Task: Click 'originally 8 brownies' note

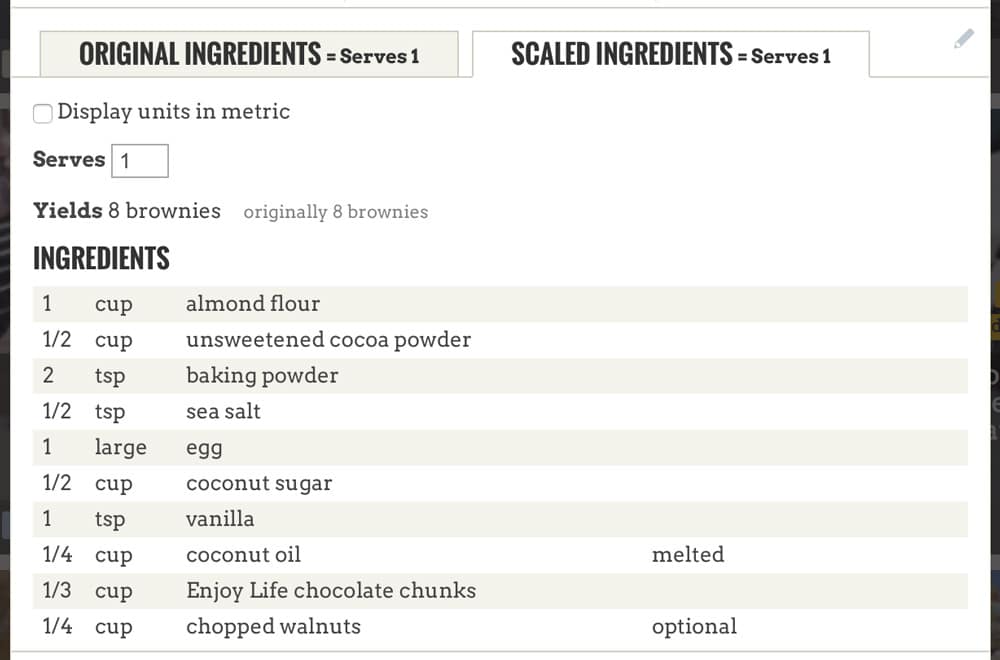Action: 335,212
